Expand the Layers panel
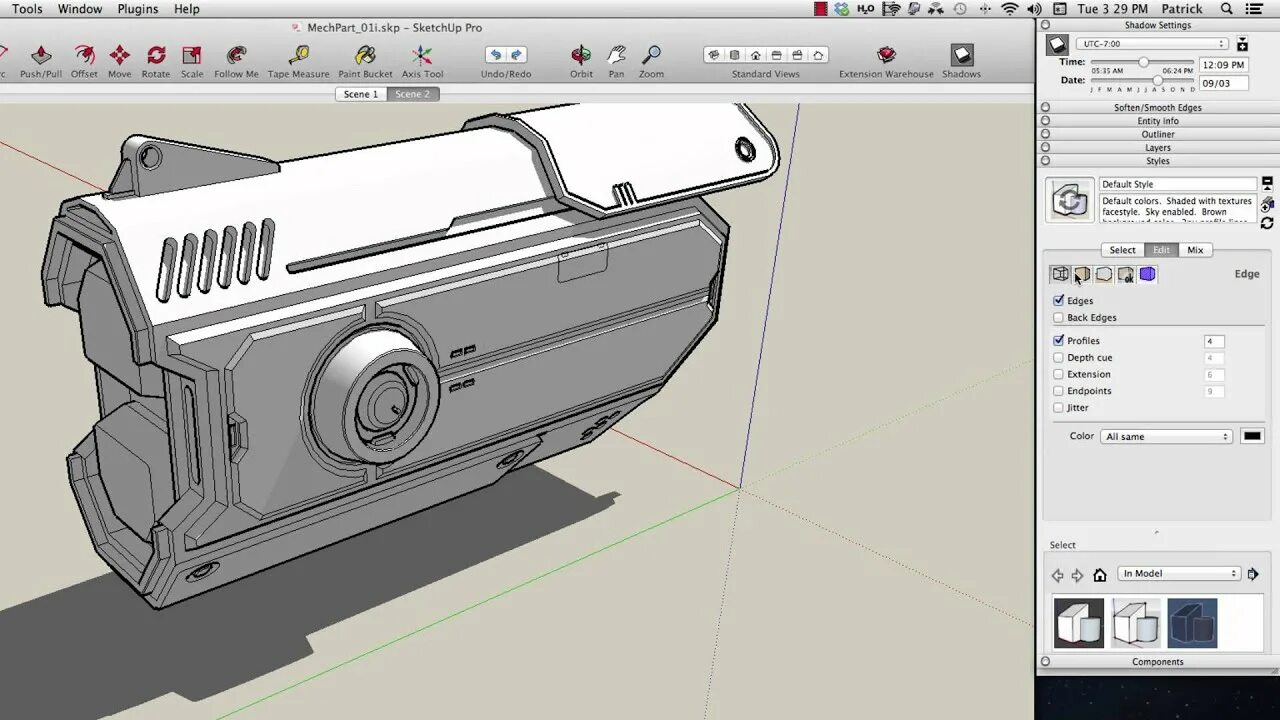The width and height of the screenshot is (1280, 720). (1158, 148)
